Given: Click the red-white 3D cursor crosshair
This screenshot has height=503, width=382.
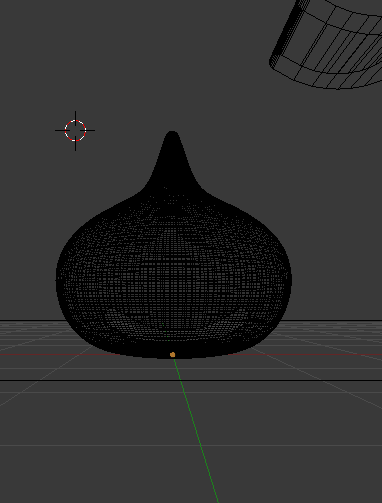Looking at the screenshot, I should 75,131.
